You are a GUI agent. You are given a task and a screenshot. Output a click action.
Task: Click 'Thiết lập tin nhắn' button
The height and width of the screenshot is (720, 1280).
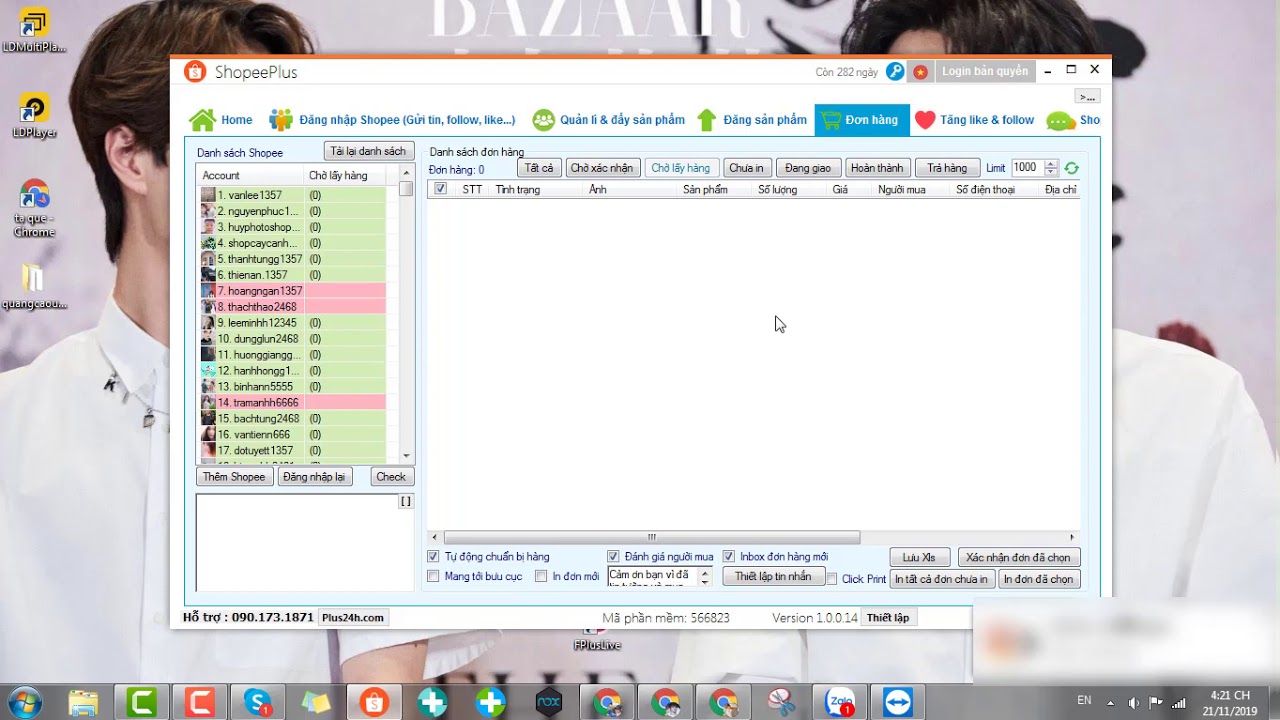pos(773,576)
